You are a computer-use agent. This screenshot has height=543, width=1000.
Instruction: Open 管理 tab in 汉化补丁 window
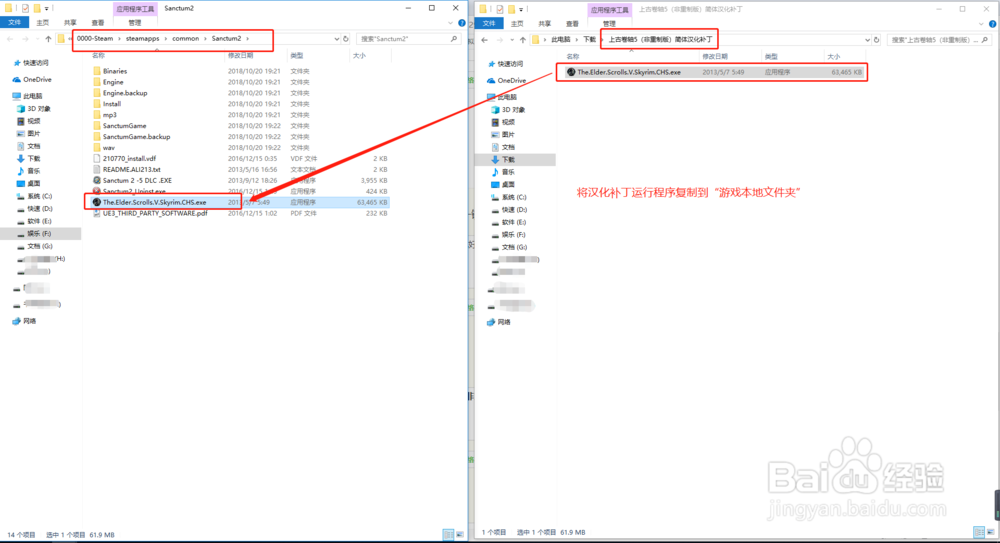(x=609, y=24)
